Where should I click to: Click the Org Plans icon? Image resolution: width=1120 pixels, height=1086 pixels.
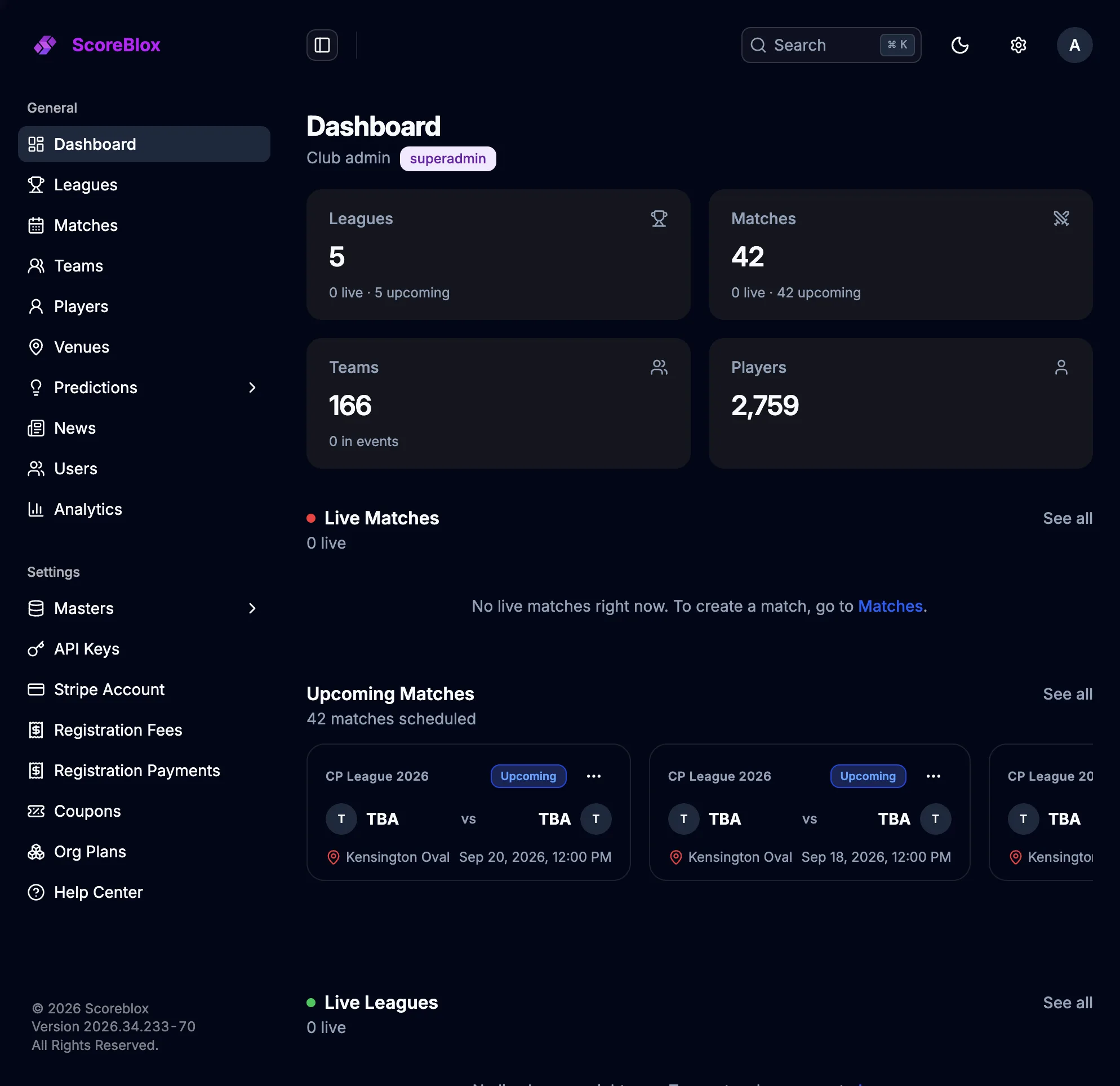[36, 852]
